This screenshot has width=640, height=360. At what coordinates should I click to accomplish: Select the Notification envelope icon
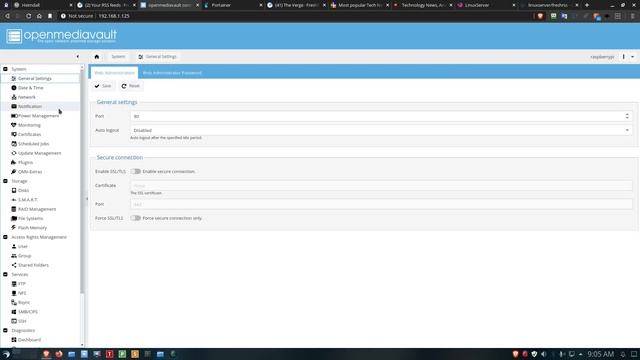14,107
